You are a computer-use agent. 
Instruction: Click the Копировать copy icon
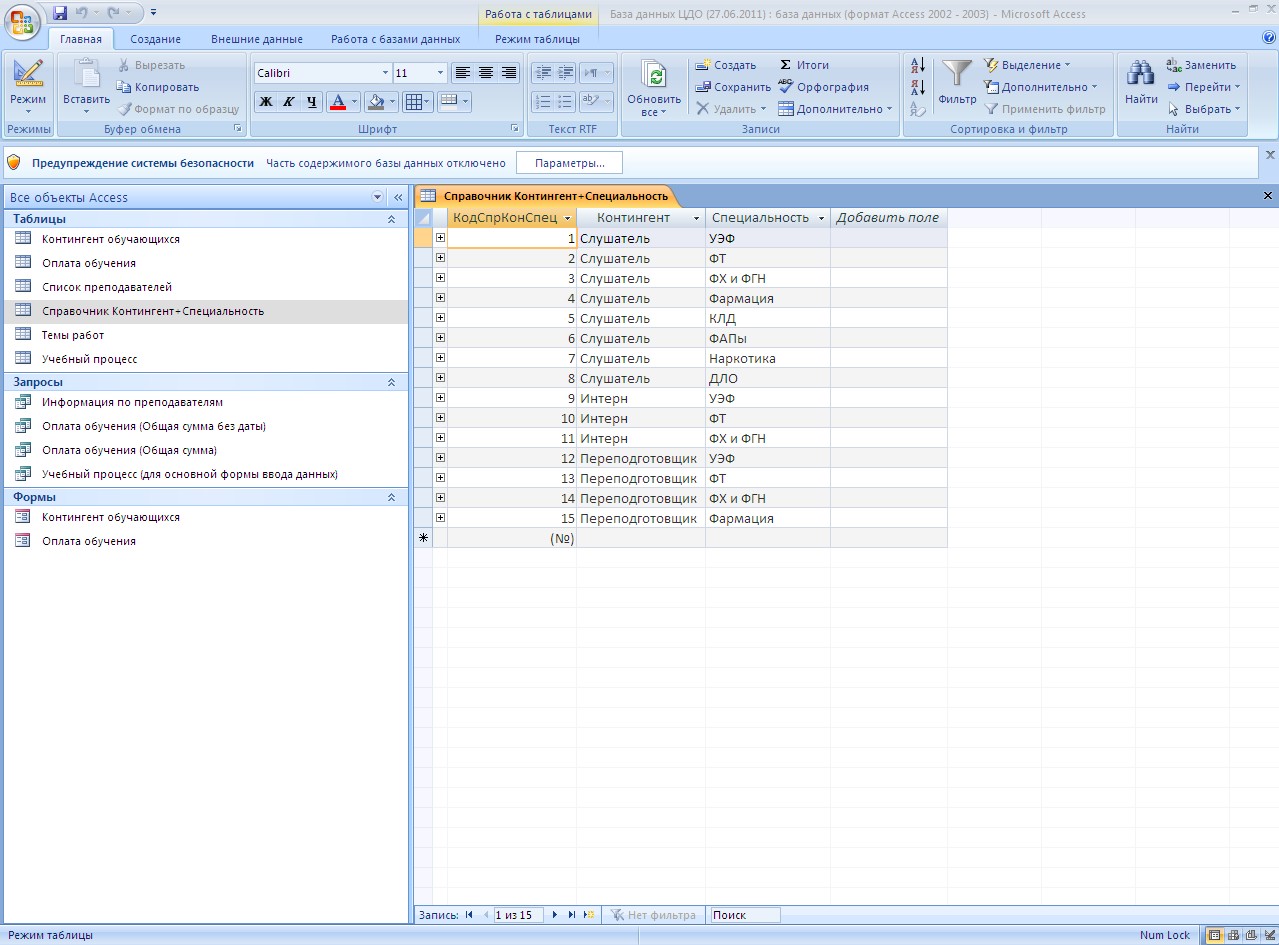tap(126, 87)
